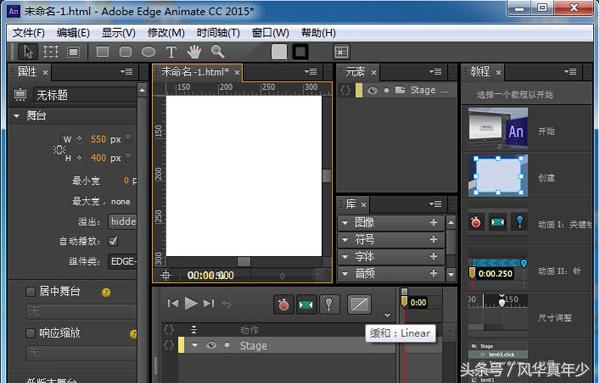Open the Timeline menu
Screen dimensions: 599x383
218,33
